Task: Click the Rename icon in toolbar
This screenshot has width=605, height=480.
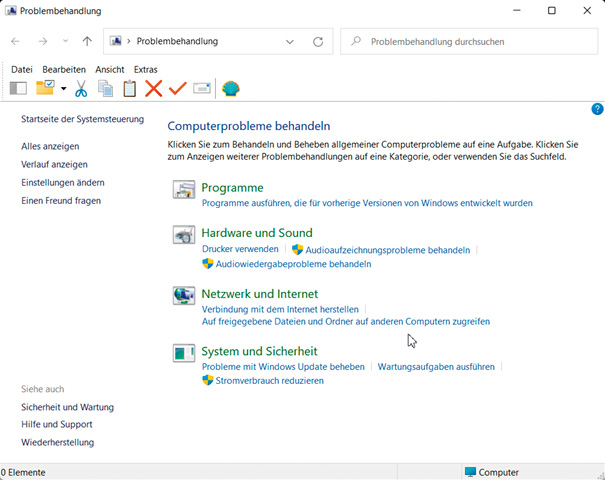Action: [x=202, y=88]
